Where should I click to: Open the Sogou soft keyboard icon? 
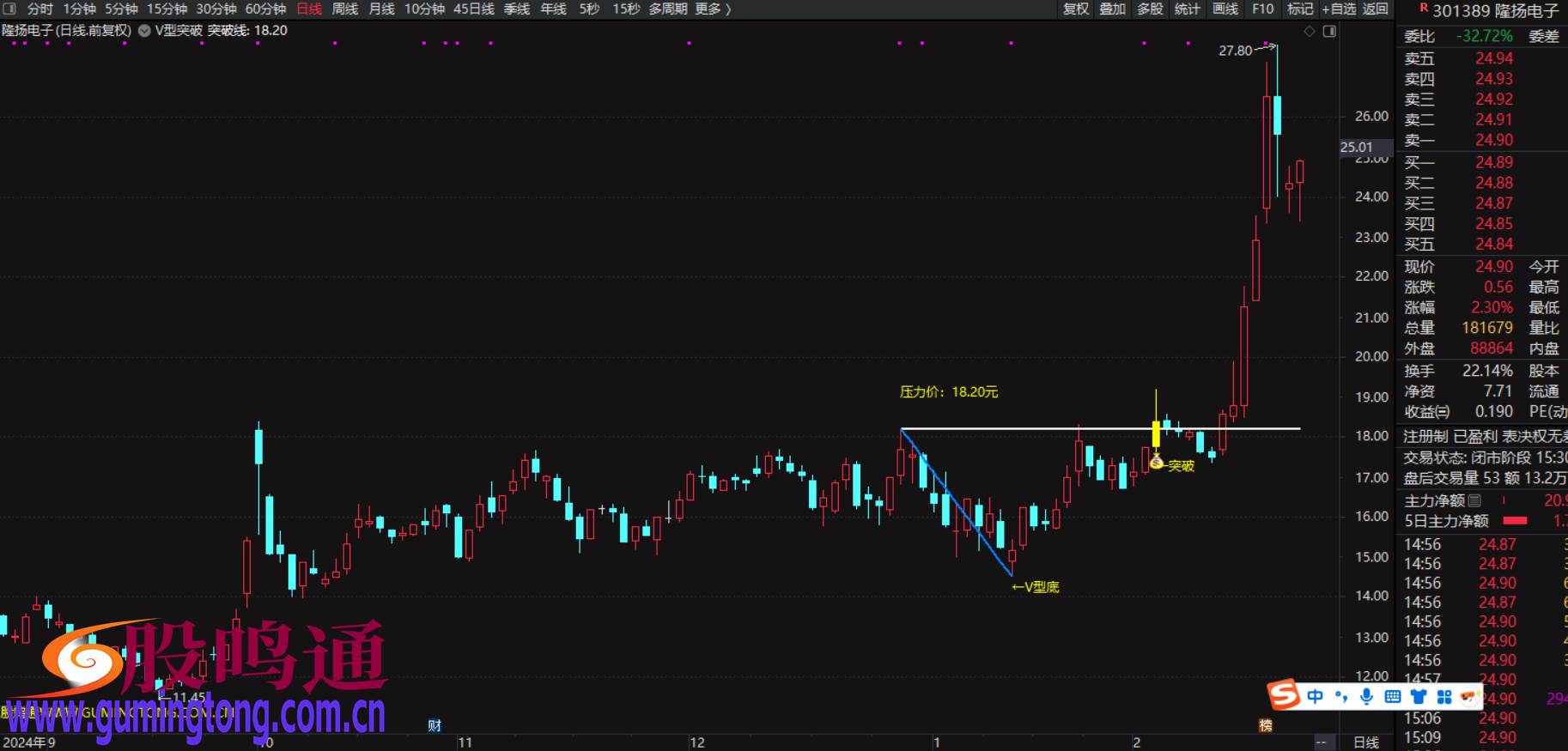tap(1392, 696)
